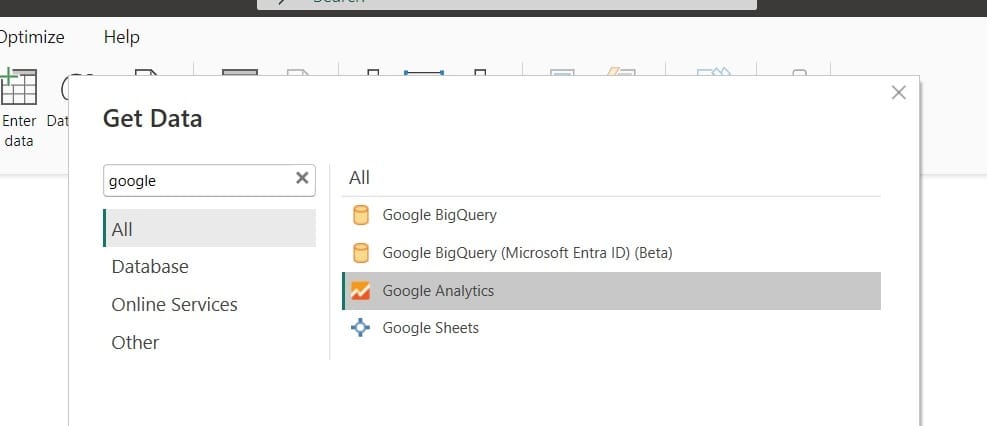The width and height of the screenshot is (987, 426).
Task: Click the title bar Search box
Action: tap(506, 3)
